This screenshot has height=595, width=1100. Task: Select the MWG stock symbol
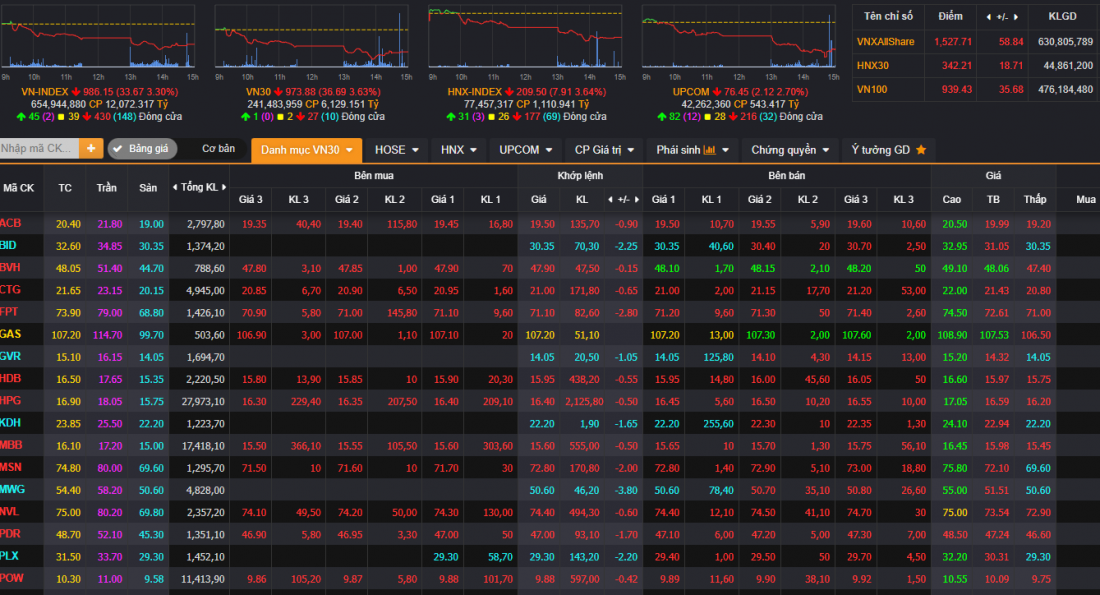(13, 490)
